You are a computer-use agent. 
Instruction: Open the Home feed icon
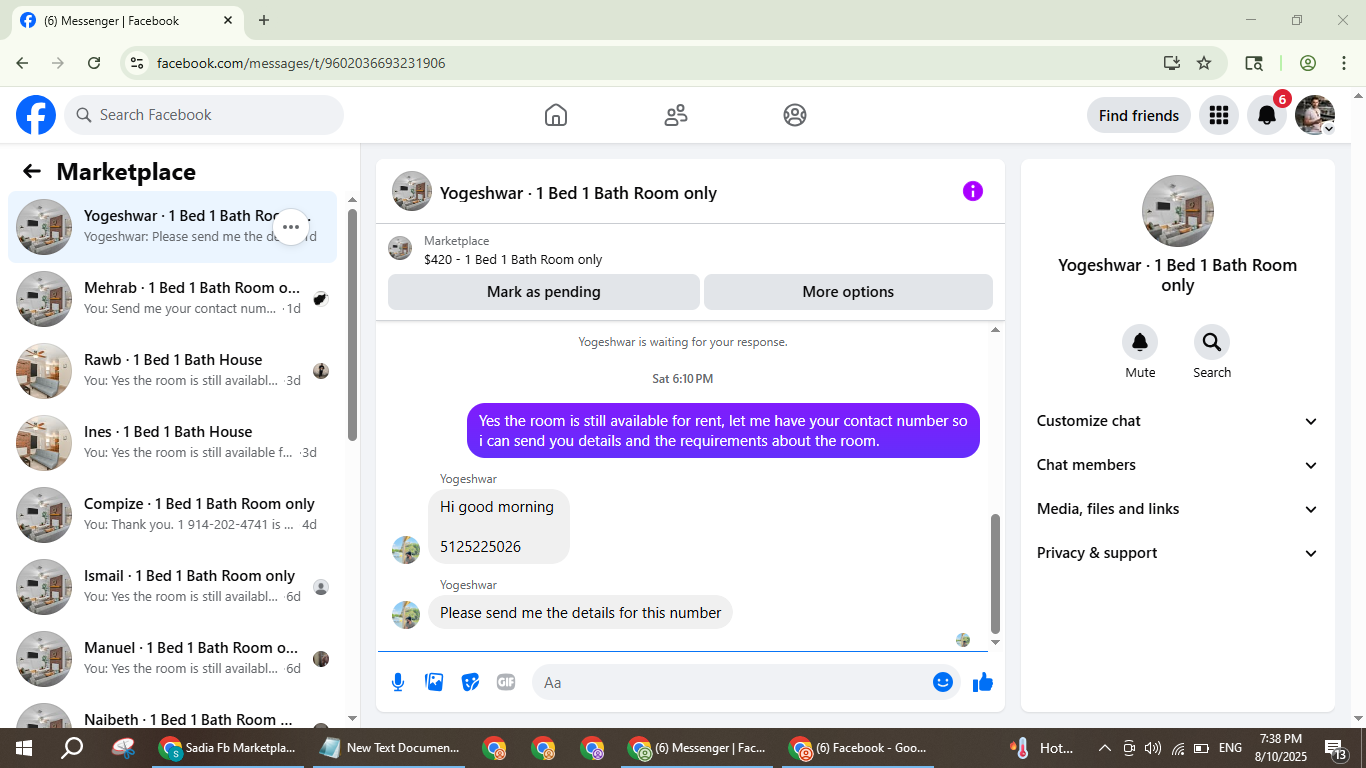(556, 115)
